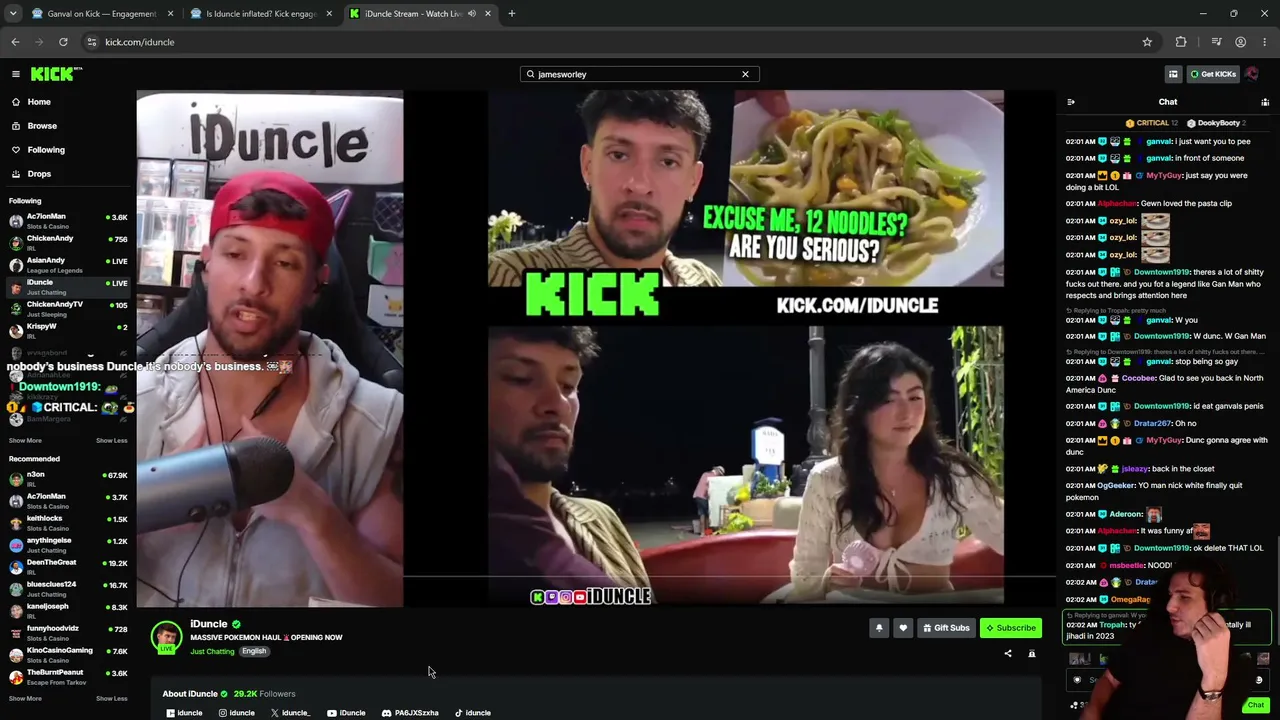
Task: Clear the jamesworley search text
Action: pos(745,74)
